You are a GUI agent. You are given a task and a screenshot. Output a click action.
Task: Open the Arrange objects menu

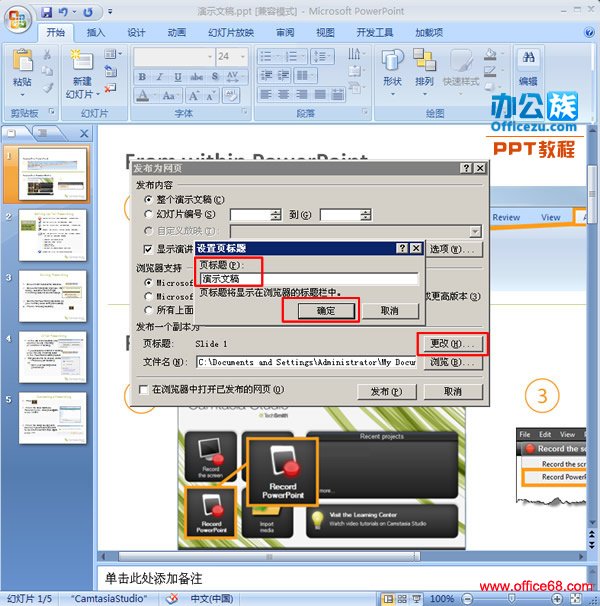[x=424, y=72]
